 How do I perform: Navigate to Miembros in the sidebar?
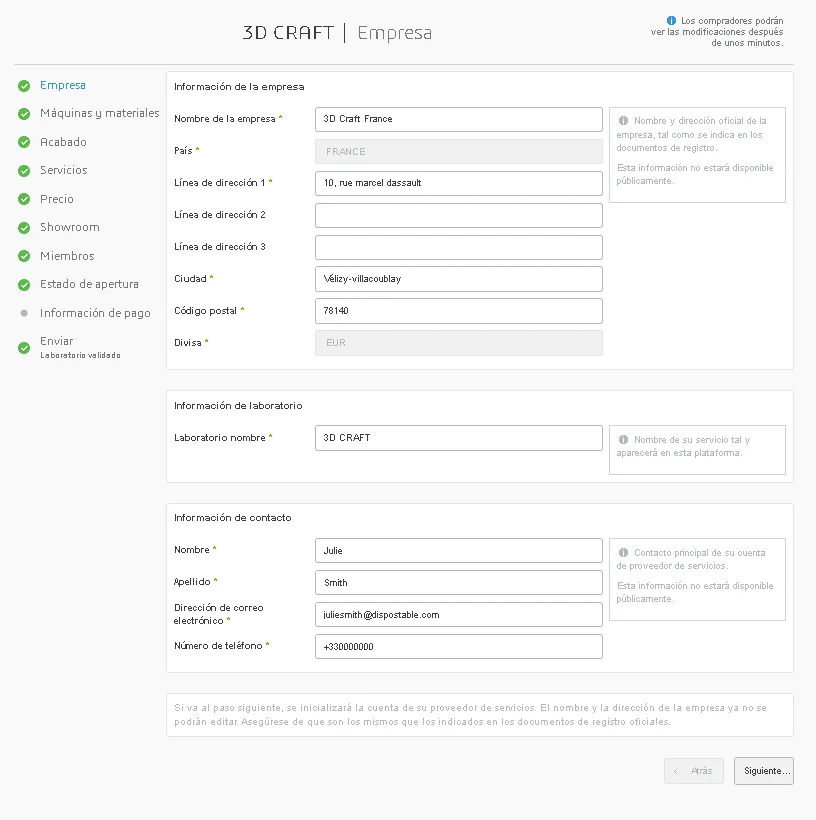tap(67, 256)
